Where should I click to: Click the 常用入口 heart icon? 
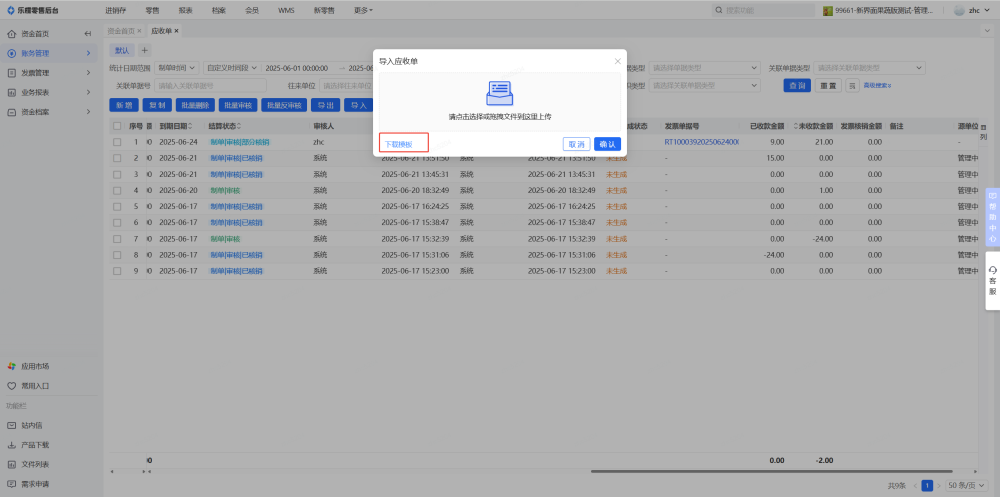[12, 385]
